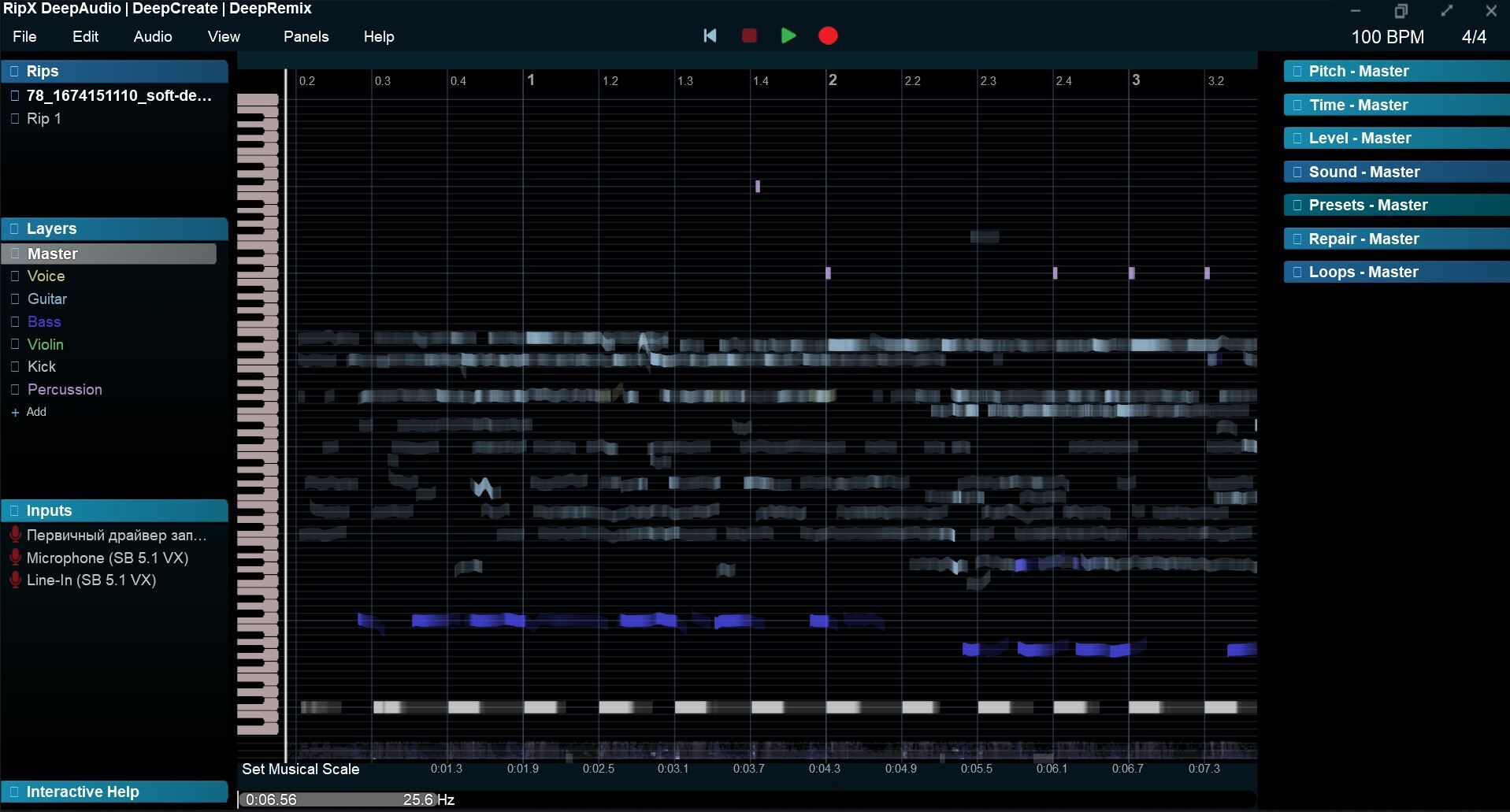The width and height of the screenshot is (1510, 812).
Task: Toggle the Master layer checkbox
Action: coord(15,254)
